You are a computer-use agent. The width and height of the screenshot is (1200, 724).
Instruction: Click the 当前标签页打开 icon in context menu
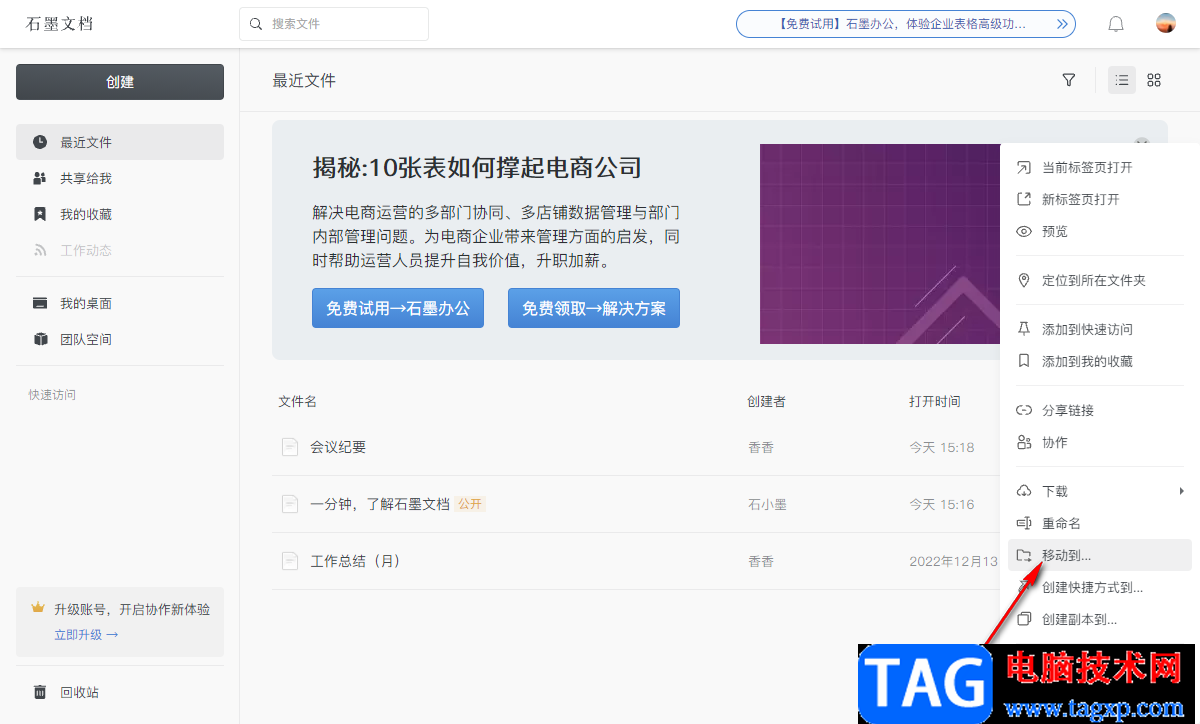point(1024,167)
